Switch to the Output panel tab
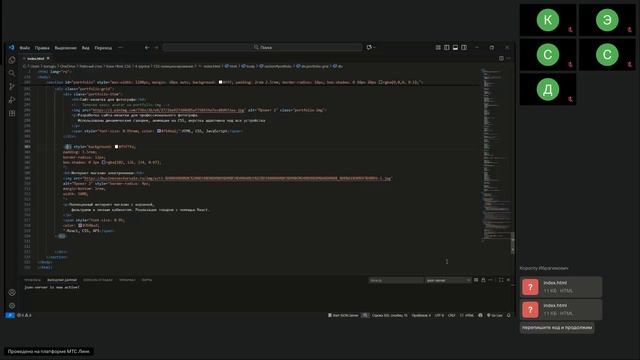 tap(62, 280)
